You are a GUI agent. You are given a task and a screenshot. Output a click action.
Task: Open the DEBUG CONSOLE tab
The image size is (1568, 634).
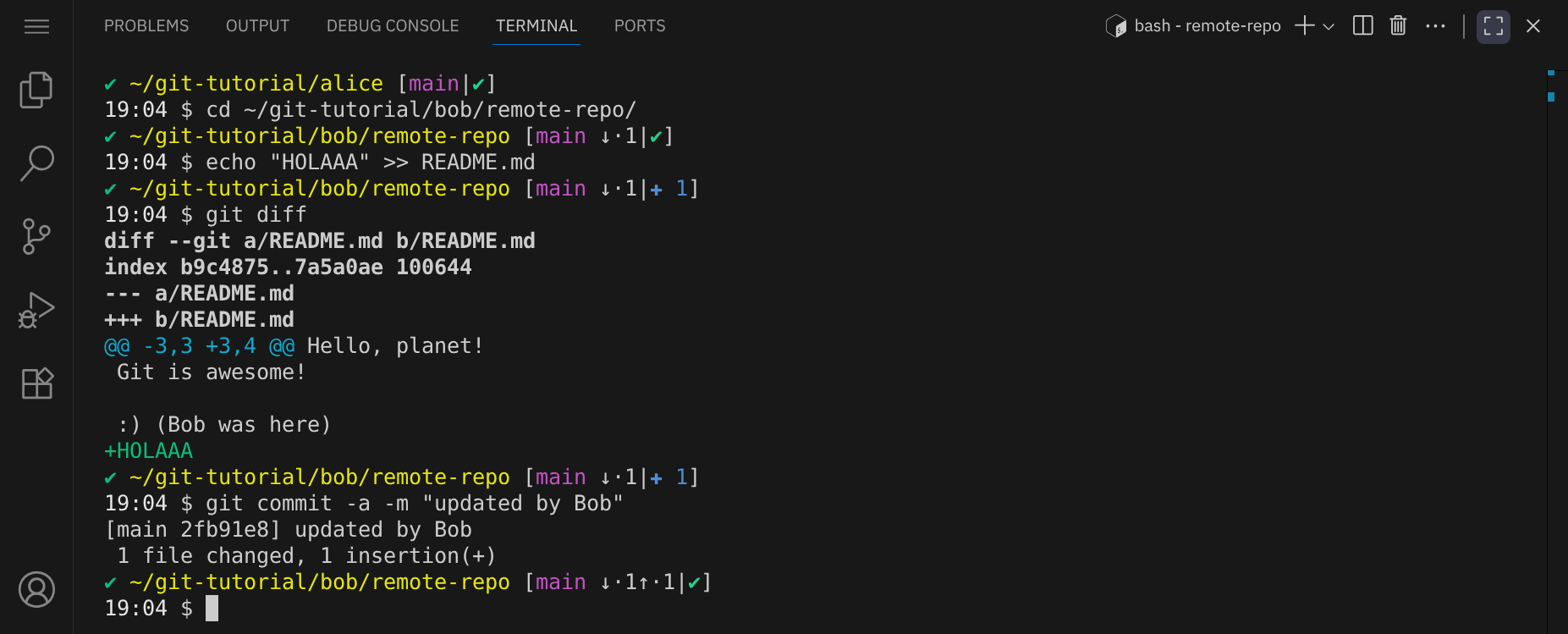[x=393, y=26]
